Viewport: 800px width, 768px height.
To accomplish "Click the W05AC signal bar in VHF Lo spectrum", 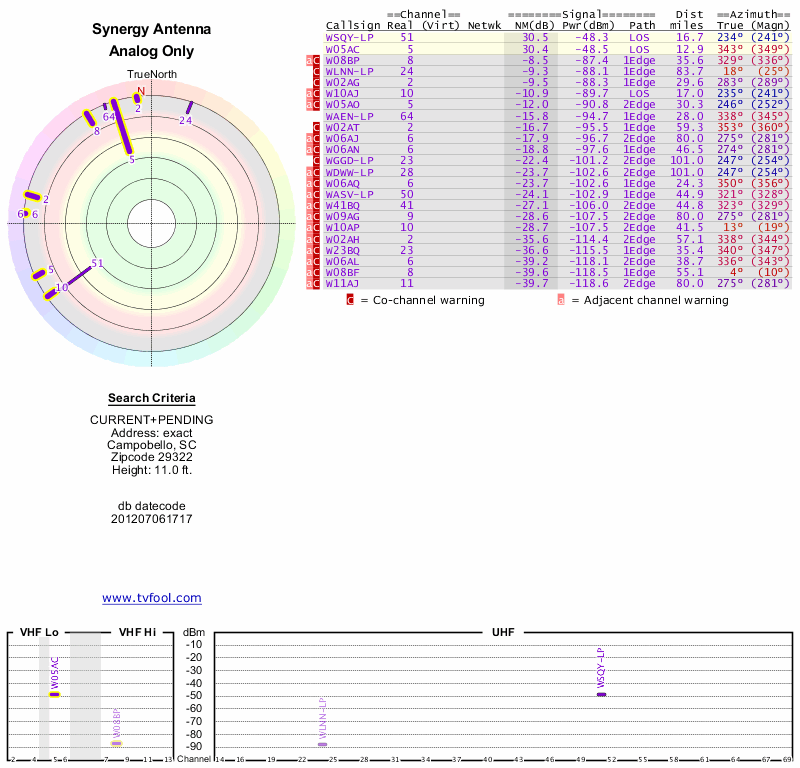I will point(55,693).
